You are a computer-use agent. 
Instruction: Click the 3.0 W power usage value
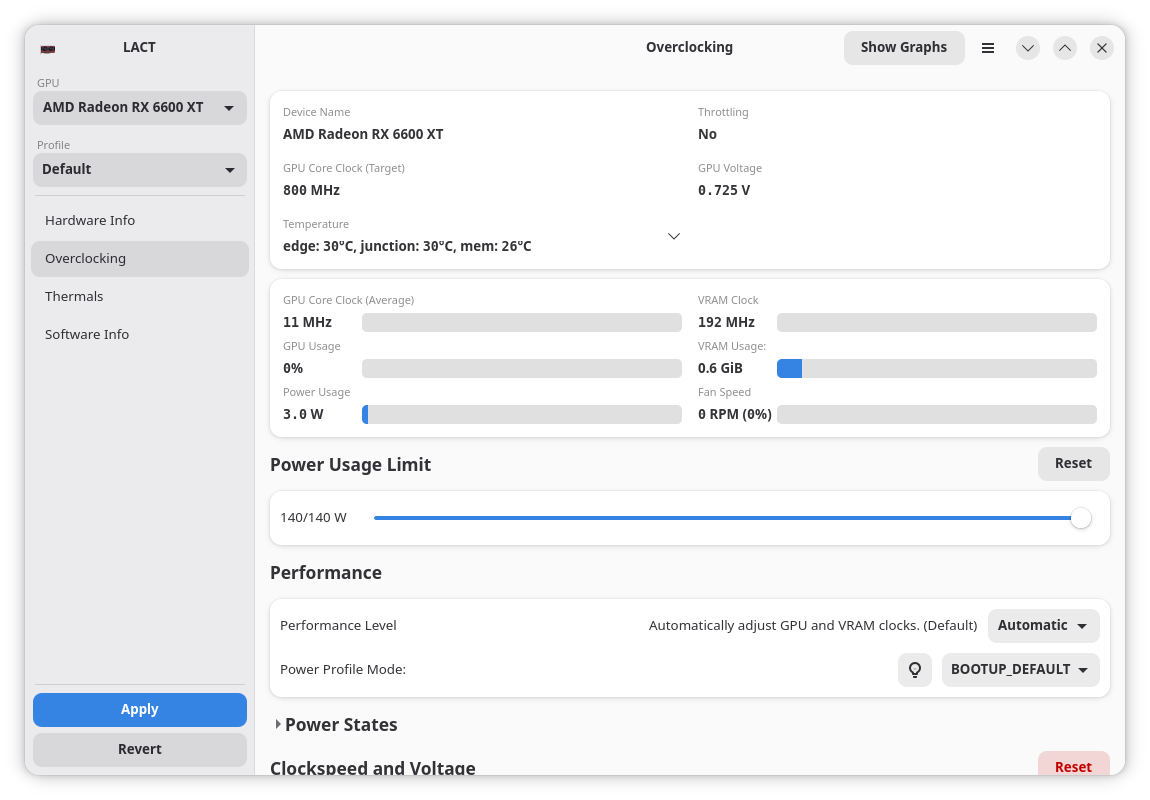[303, 415]
